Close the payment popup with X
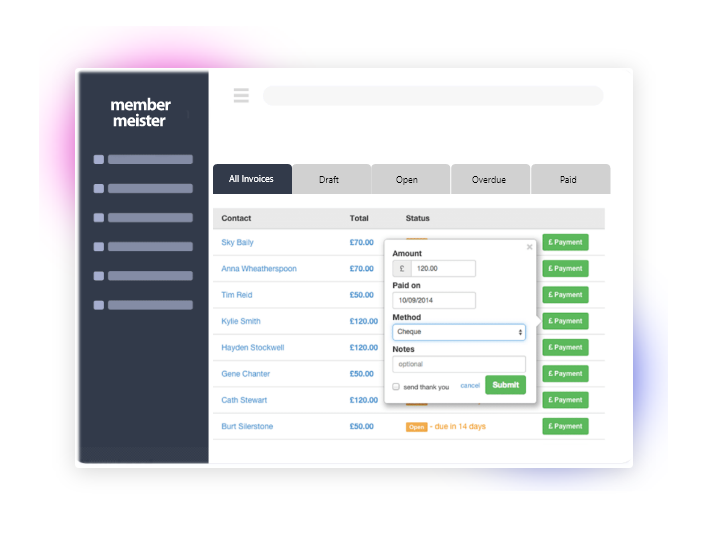The image size is (707, 543). [x=530, y=247]
